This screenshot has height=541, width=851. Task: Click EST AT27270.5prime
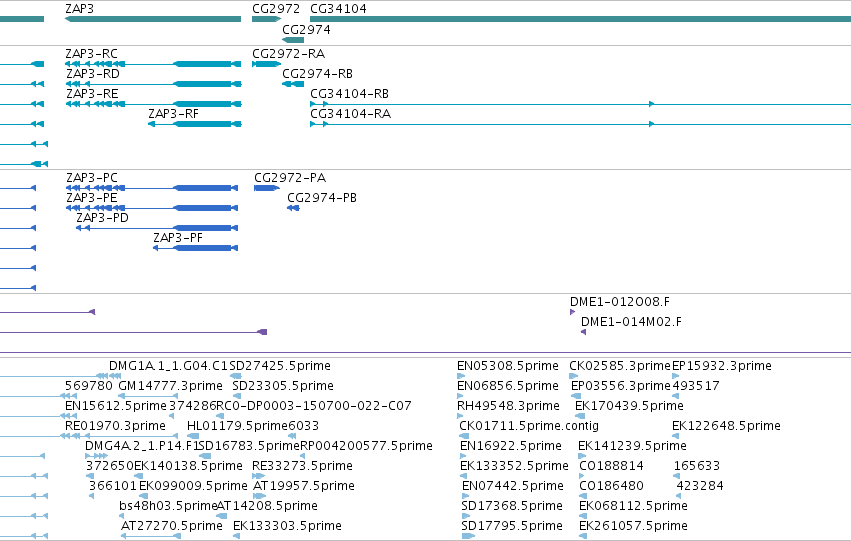pos(172,526)
